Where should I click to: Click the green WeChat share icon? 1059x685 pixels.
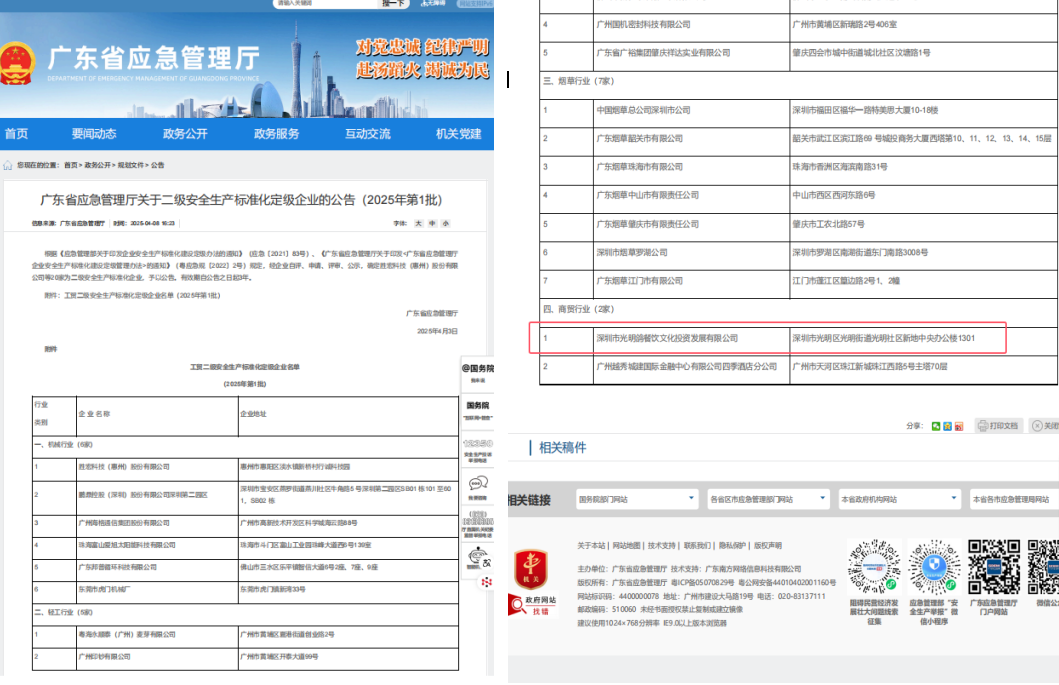[935, 426]
